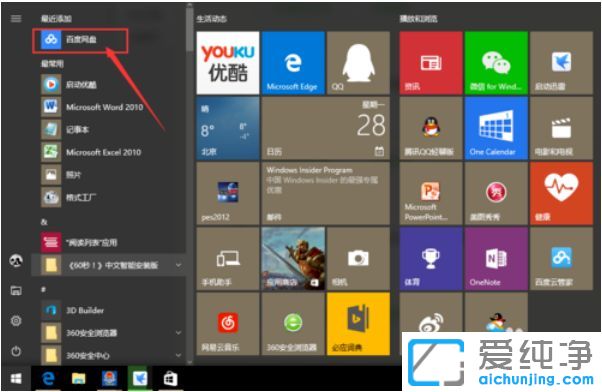
Task: Open the 日历 calendar tile showing 28
Action: coord(326,128)
